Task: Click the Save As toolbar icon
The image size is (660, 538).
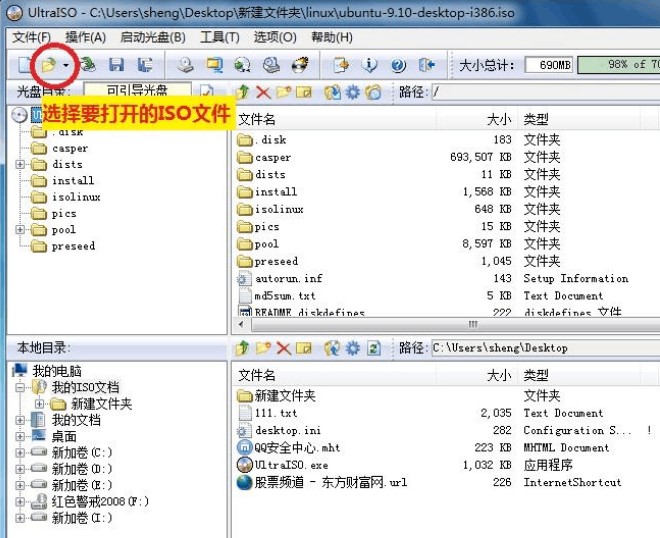Action: [x=145, y=65]
